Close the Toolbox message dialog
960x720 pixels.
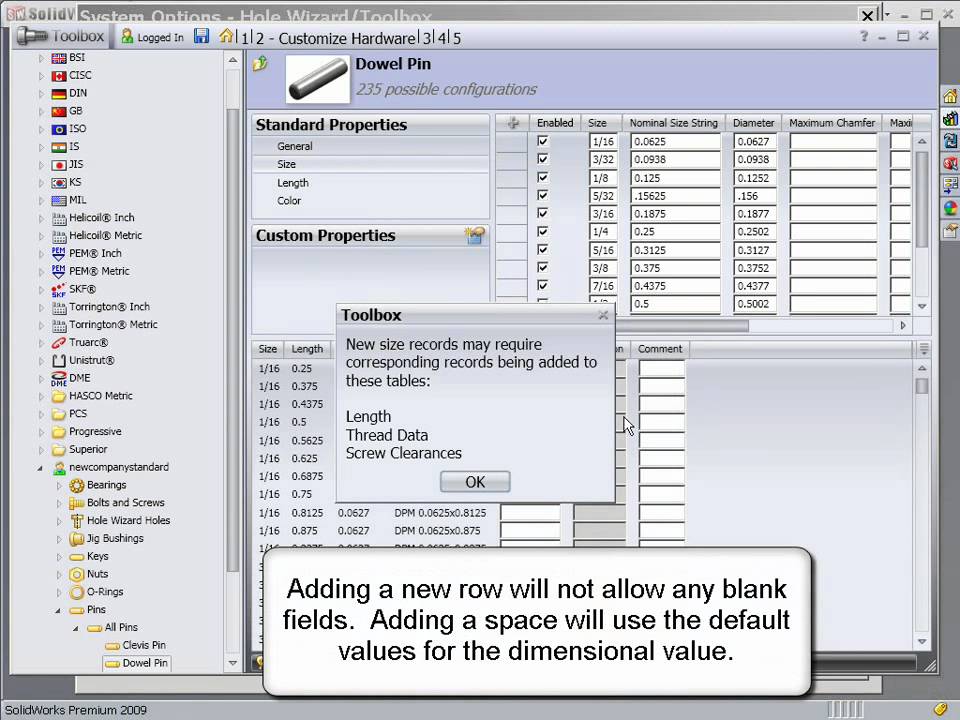pos(603,315)
